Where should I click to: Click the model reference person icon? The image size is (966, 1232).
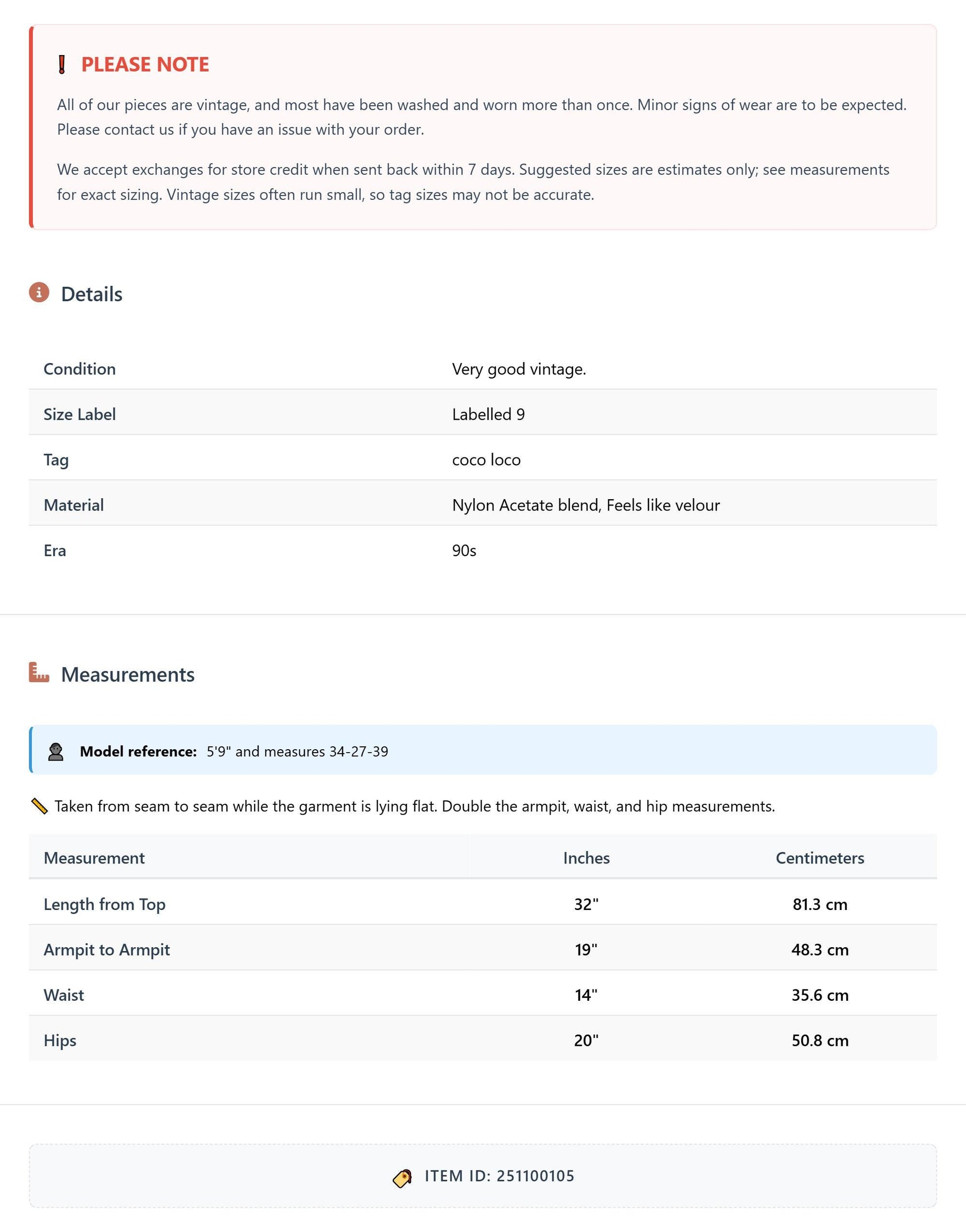tap(56, 751)
